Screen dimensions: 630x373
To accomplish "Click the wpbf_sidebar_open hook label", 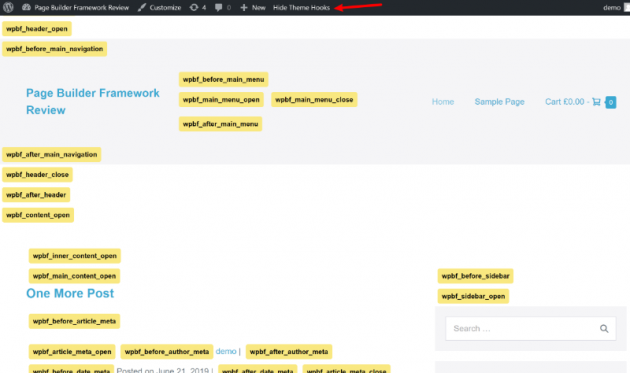I will click(x=473, y=296).
